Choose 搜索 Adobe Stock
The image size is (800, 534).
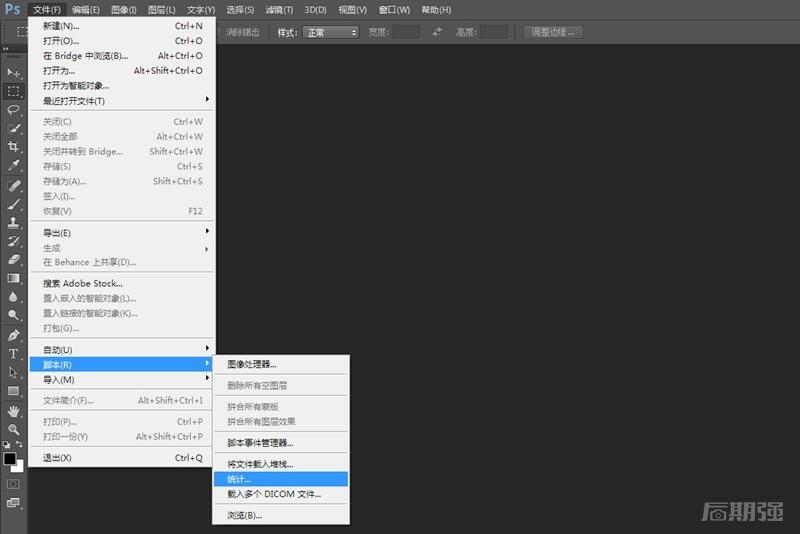pyautogui.click(x=122, y=283)
